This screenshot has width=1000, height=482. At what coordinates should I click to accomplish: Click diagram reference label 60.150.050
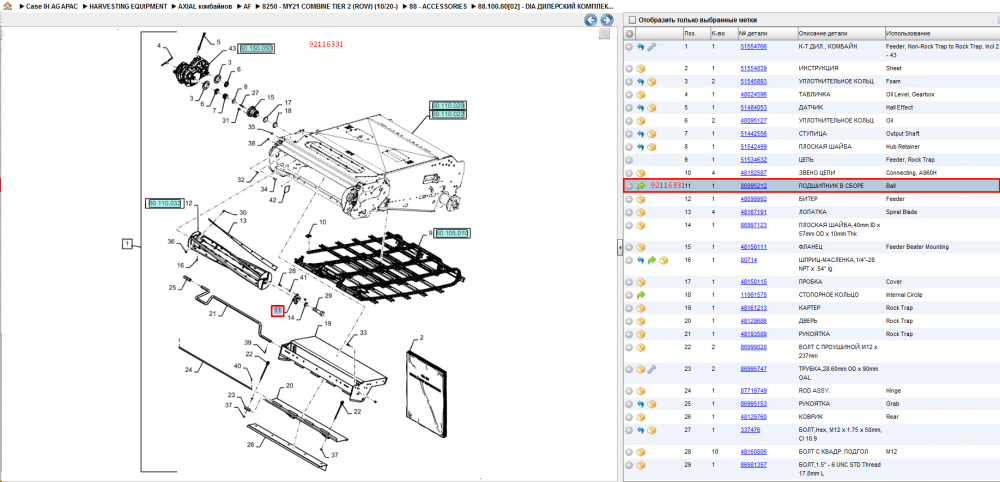click(256, 48)
